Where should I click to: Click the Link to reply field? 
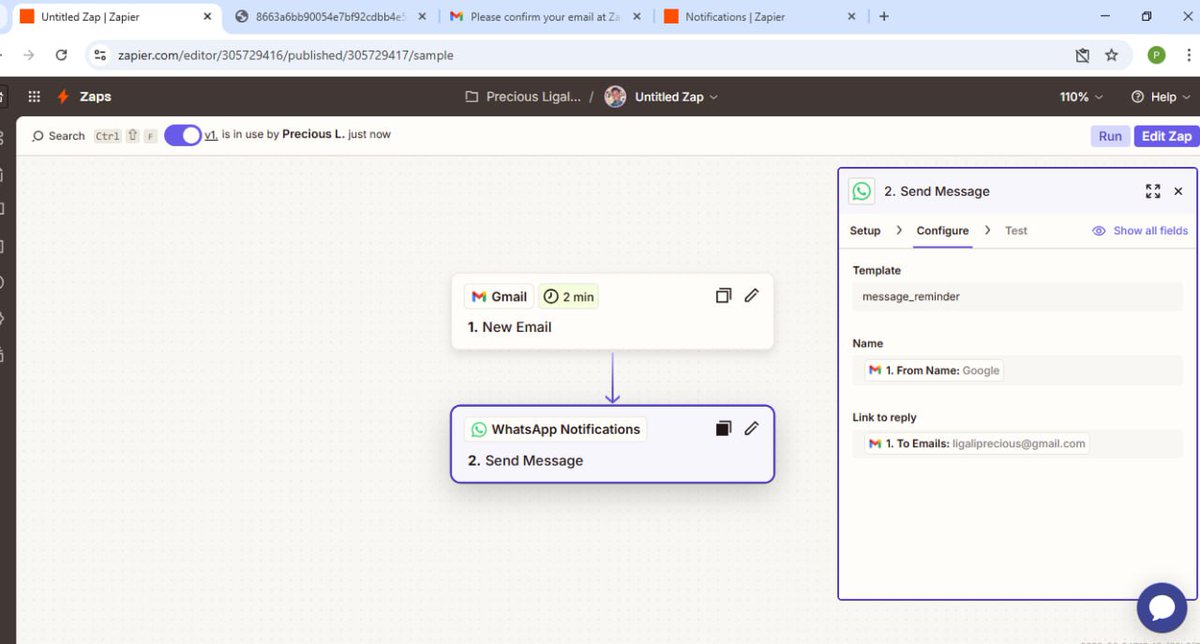(1017, 443)
